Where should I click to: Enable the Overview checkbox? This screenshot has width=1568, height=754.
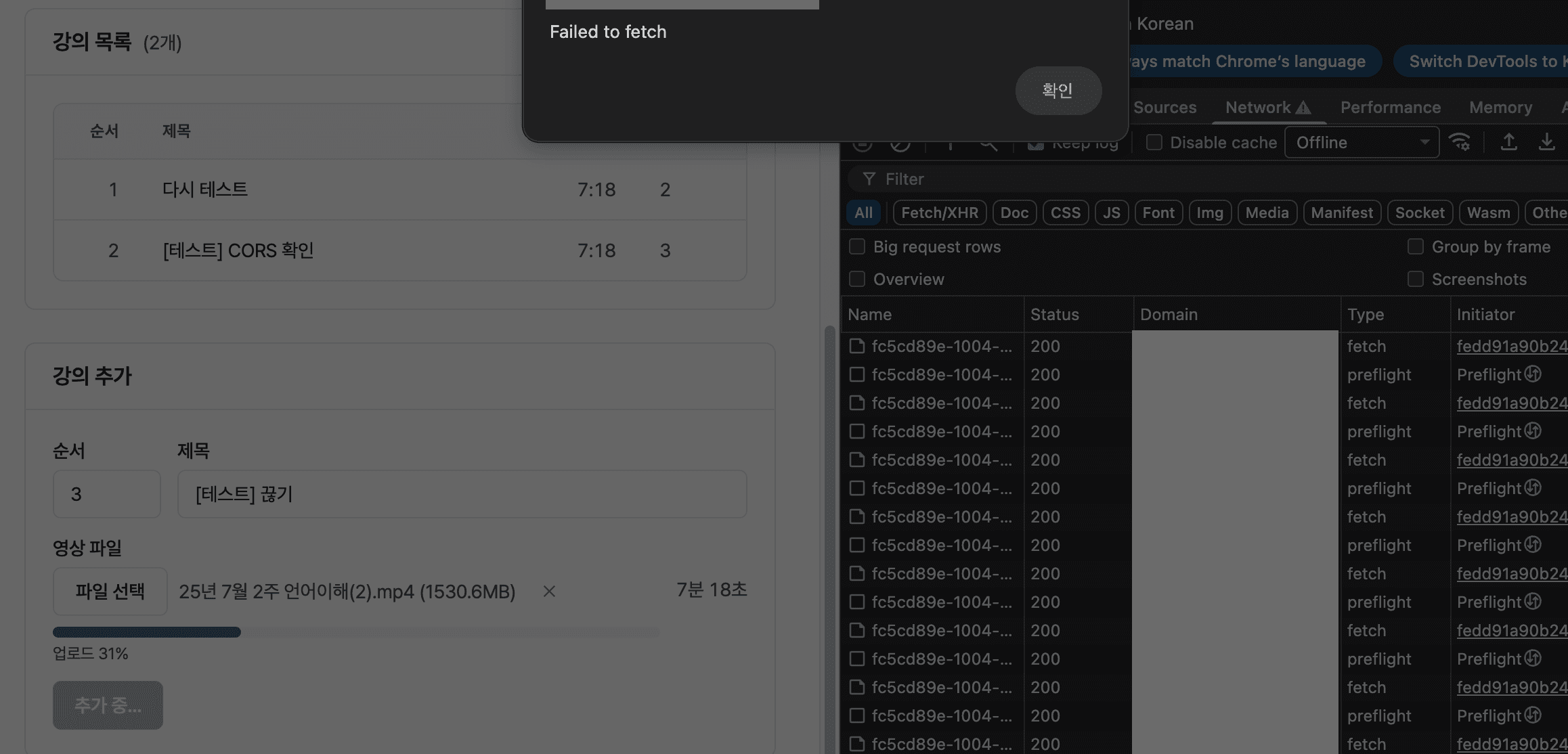click(857, 279)
